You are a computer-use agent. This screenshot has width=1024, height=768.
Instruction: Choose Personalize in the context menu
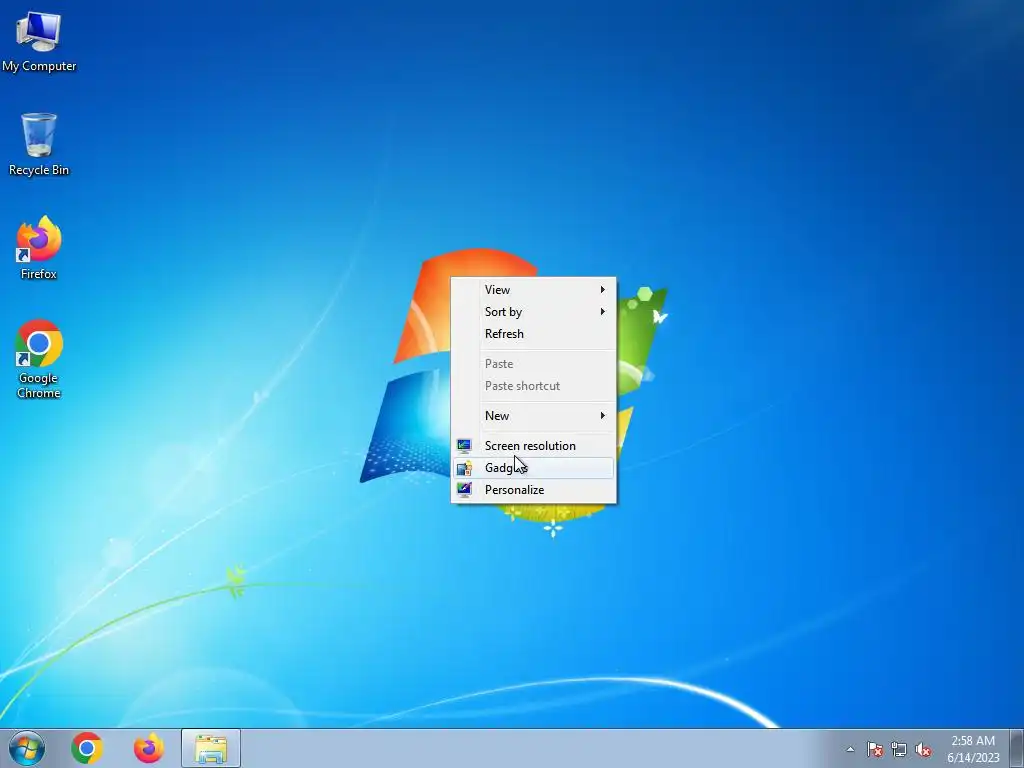click(534, 490)
